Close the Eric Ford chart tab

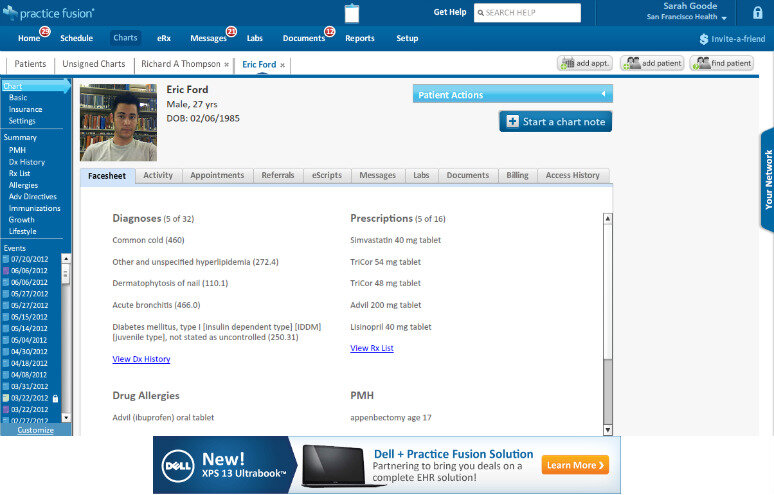click(x=283, y=65)
